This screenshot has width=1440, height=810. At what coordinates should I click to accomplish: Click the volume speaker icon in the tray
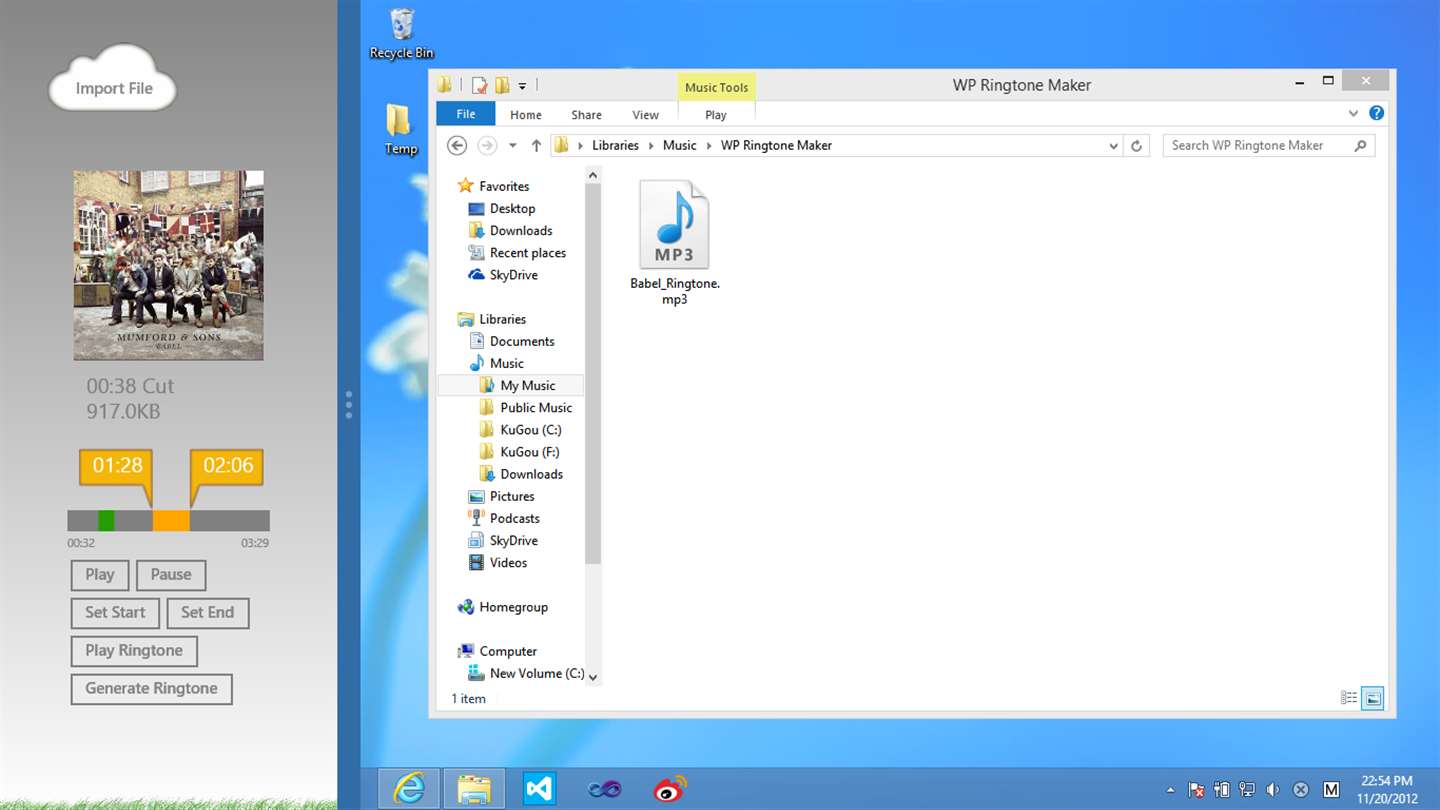click(1273, 790)
